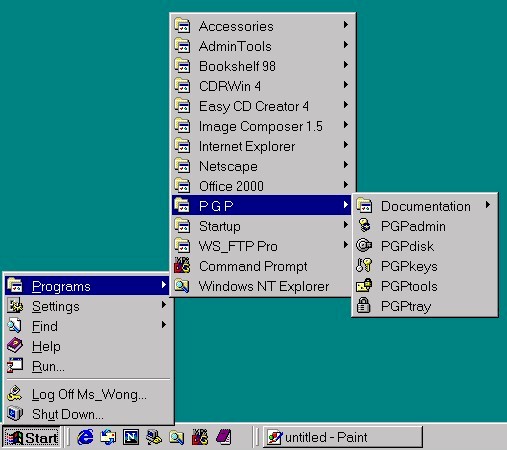Click the Netscape N quick launch icon
The width and height of the screenshot is (507, 450).
click(131, 437)
